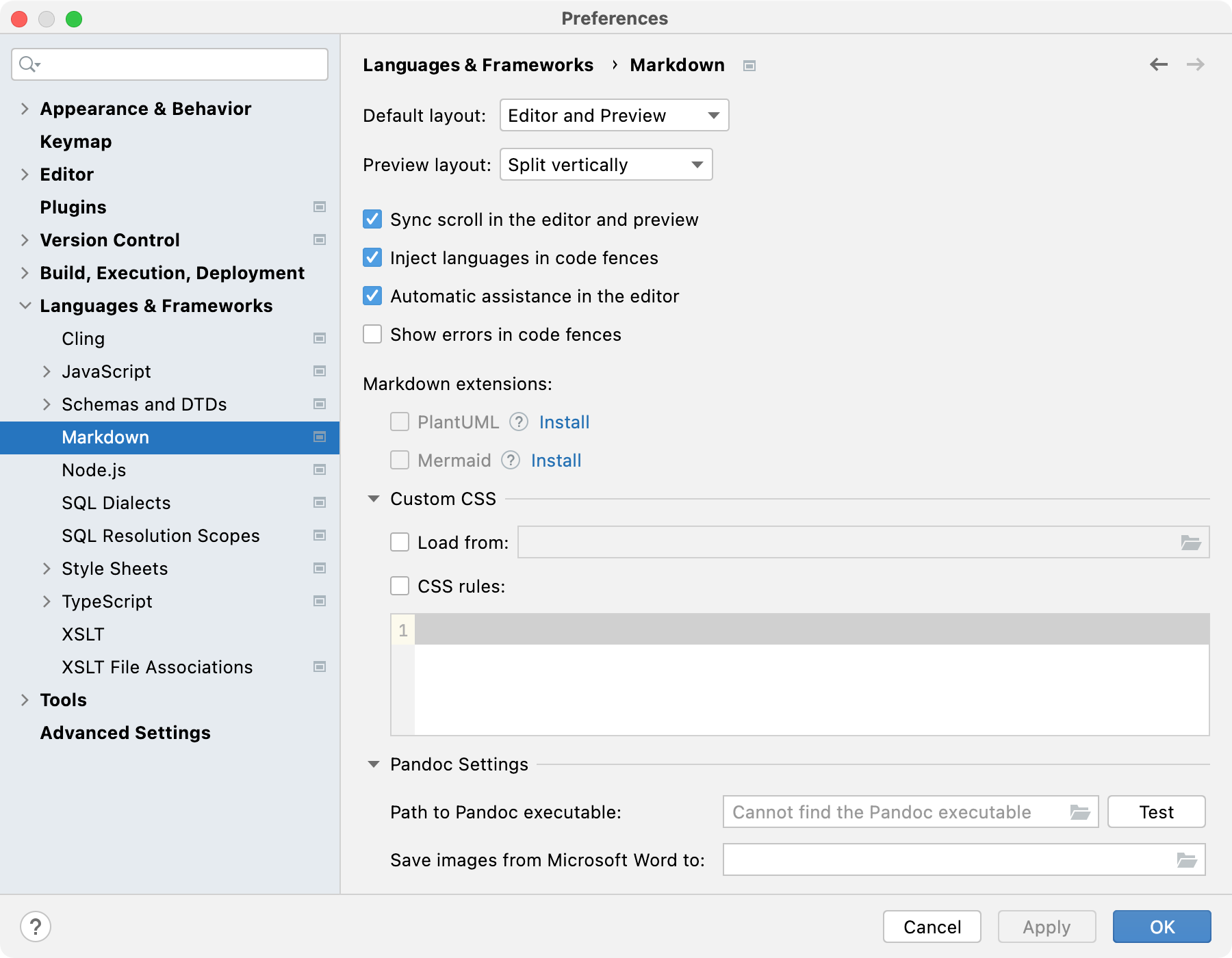
Task: Collapse the Pandoc Settings section
Action: point(374,764)
